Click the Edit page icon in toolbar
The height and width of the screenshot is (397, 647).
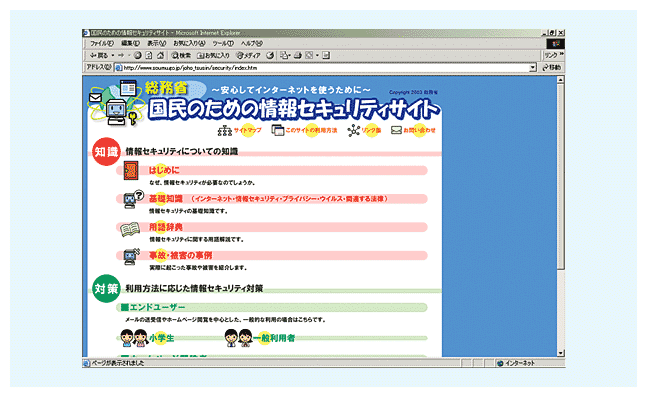click(309, 55)
